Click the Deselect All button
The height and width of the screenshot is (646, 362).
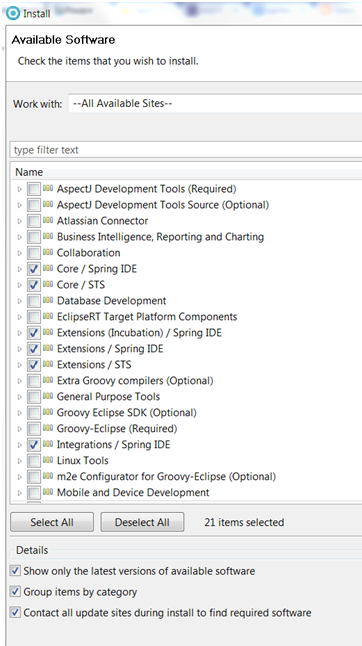pyautogui.click(x=142, y=522)
